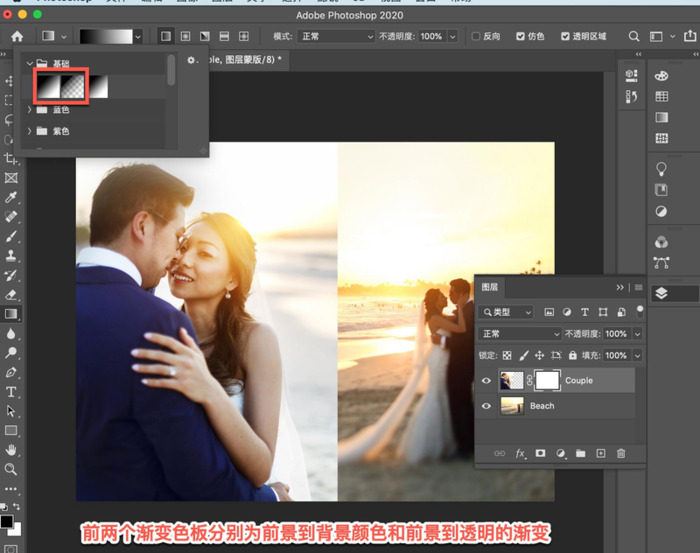Disable the 透明区域 transparency checkbox

[564, 36]
